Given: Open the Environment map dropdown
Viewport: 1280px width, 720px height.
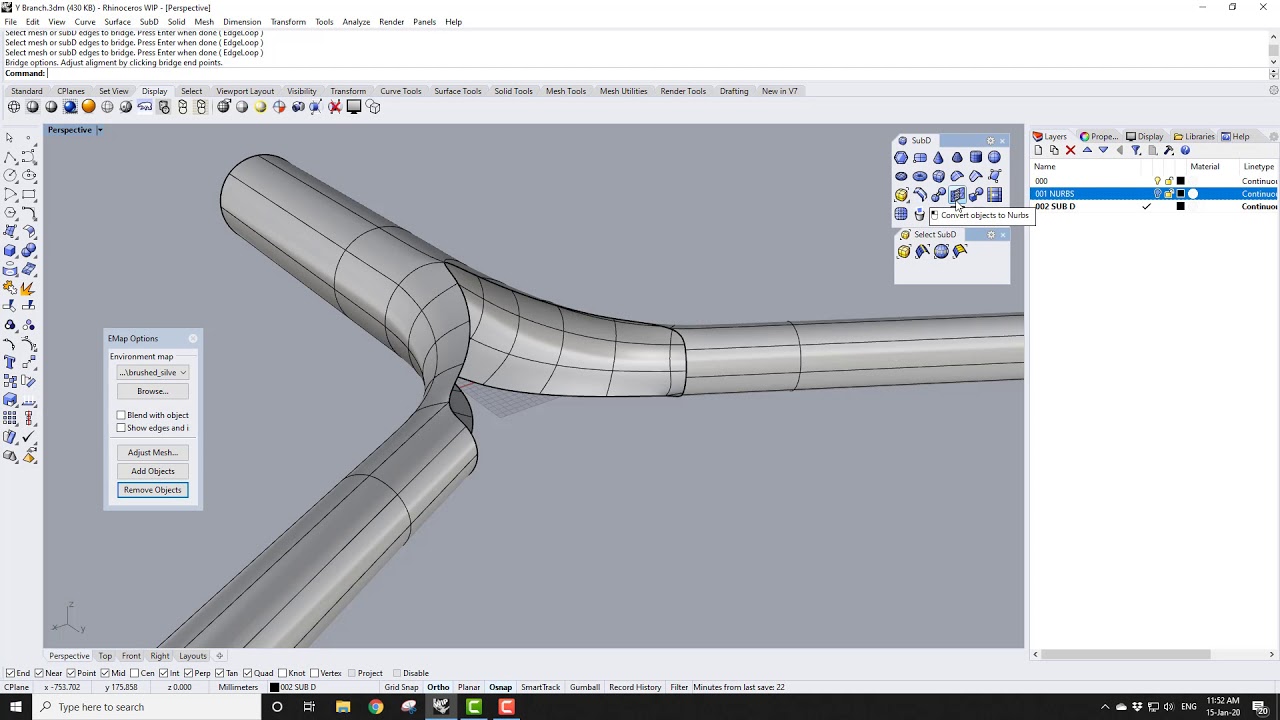Looking at the screenshot, I should pyautogui.click(x=152, y=372).
